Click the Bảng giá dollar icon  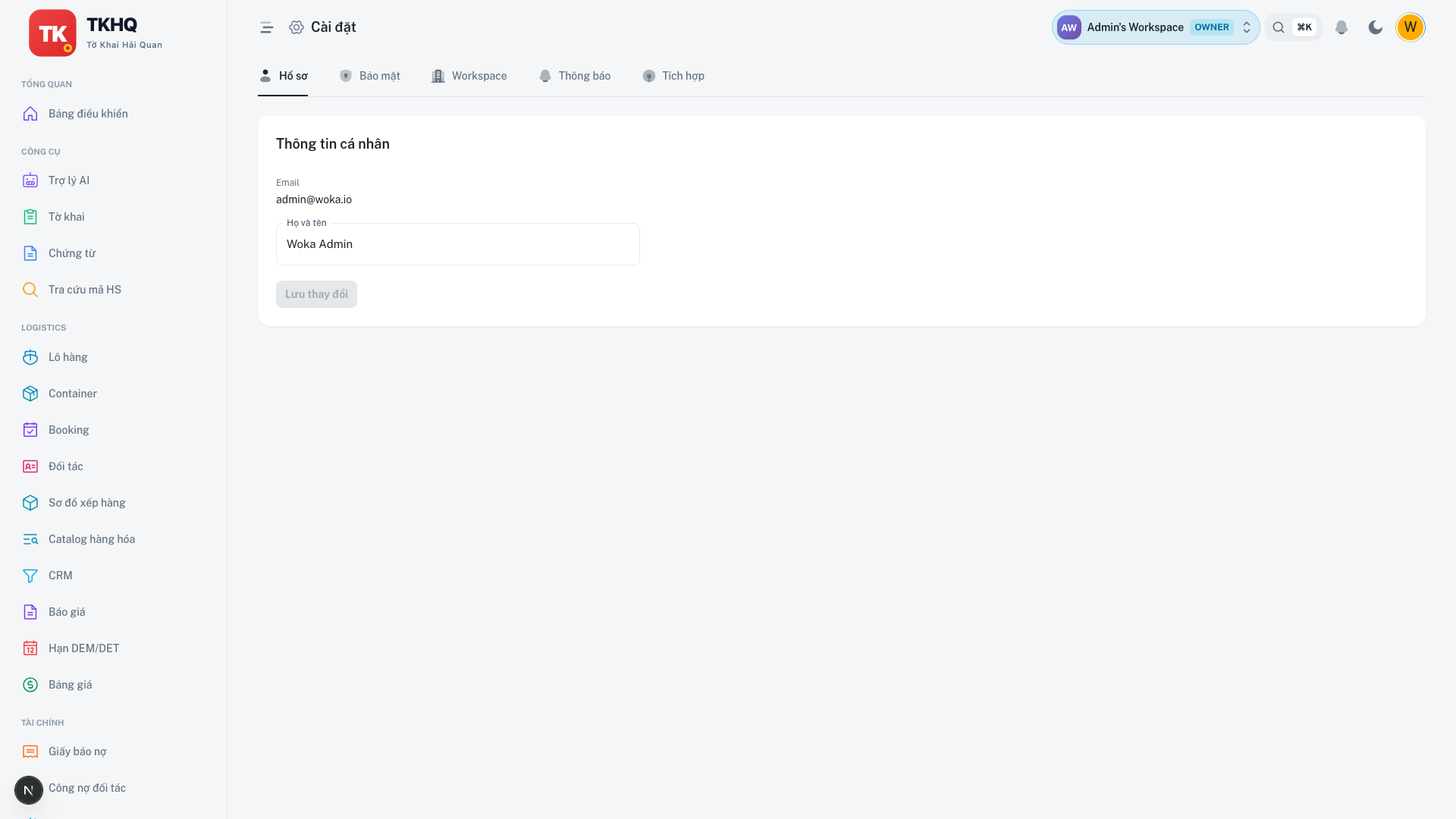click(30, 685)
